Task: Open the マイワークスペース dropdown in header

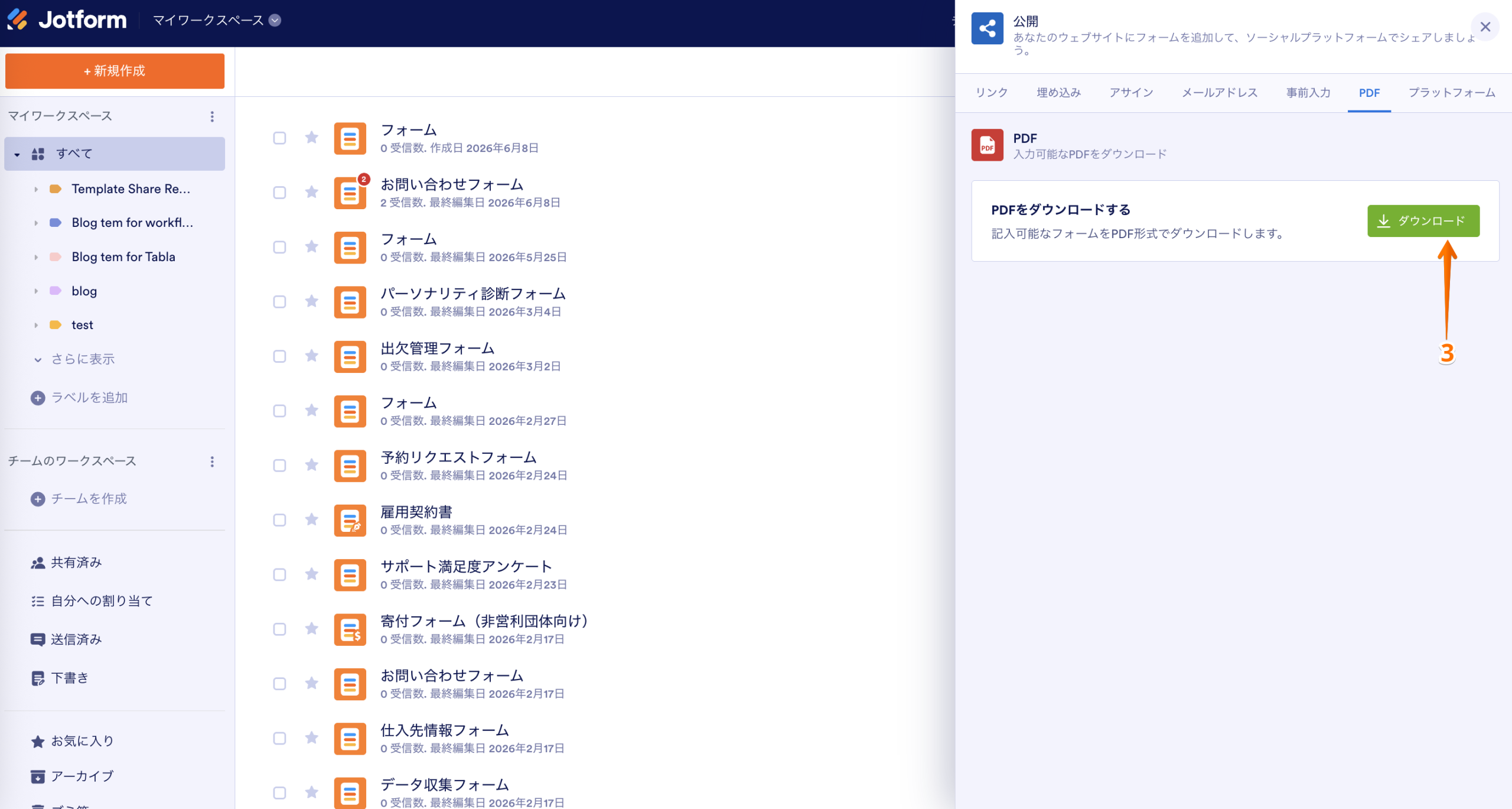Action: (217, 20)
